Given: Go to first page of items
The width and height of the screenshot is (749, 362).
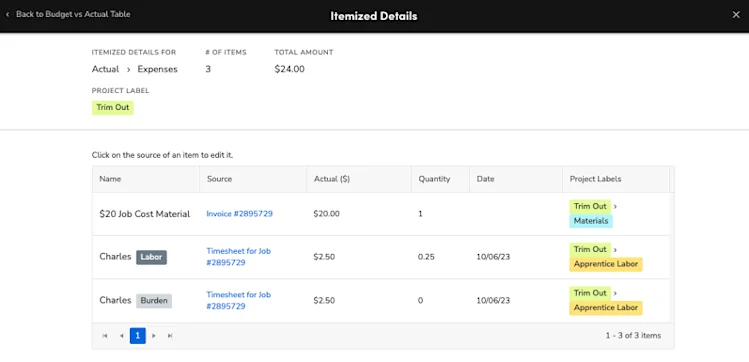Looking at the screenshot, I should coord(105,336).
